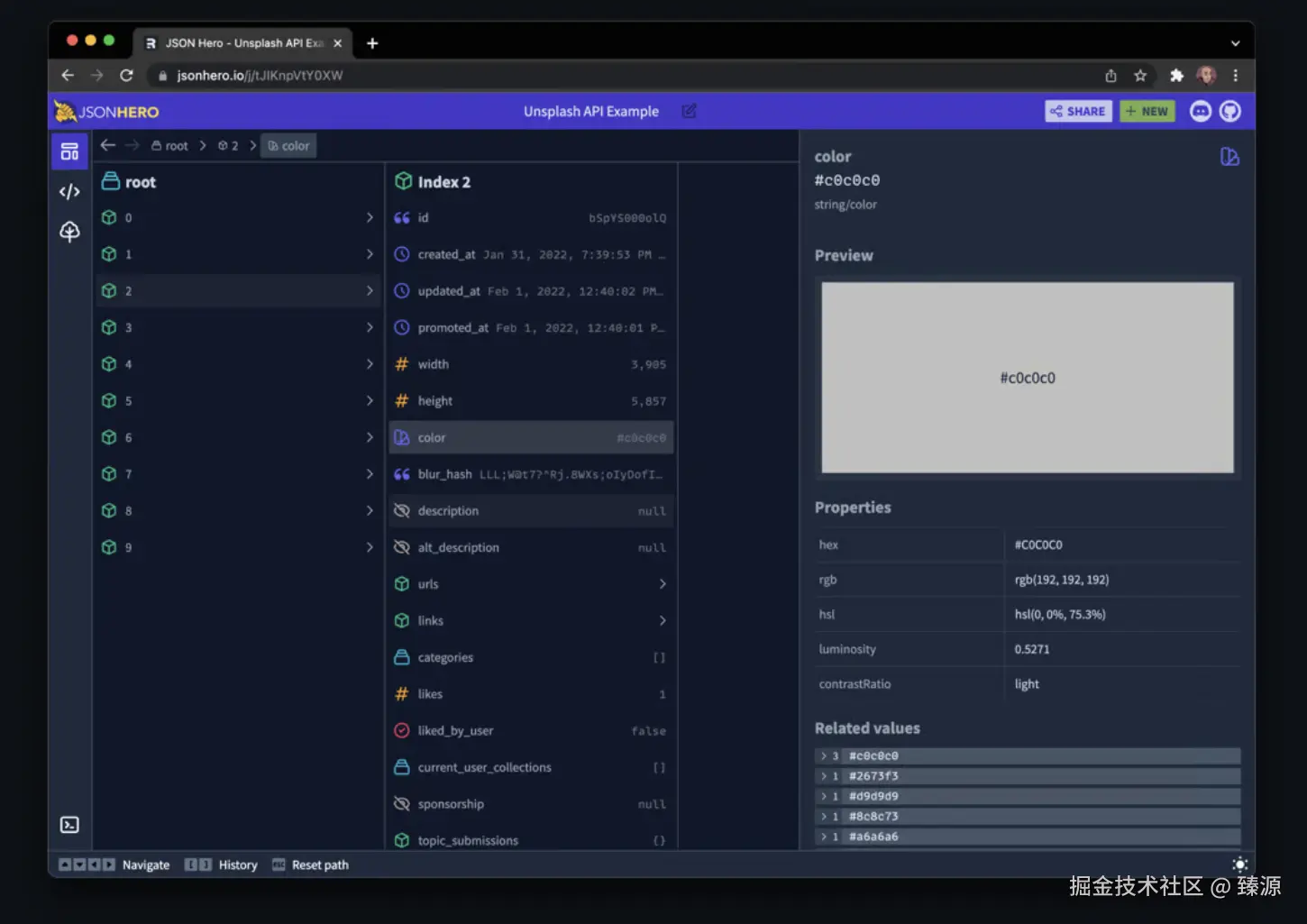Screen dimensions: 1307x924
Task: Click the SHARE button
Action: click(x=1078, y=111)
